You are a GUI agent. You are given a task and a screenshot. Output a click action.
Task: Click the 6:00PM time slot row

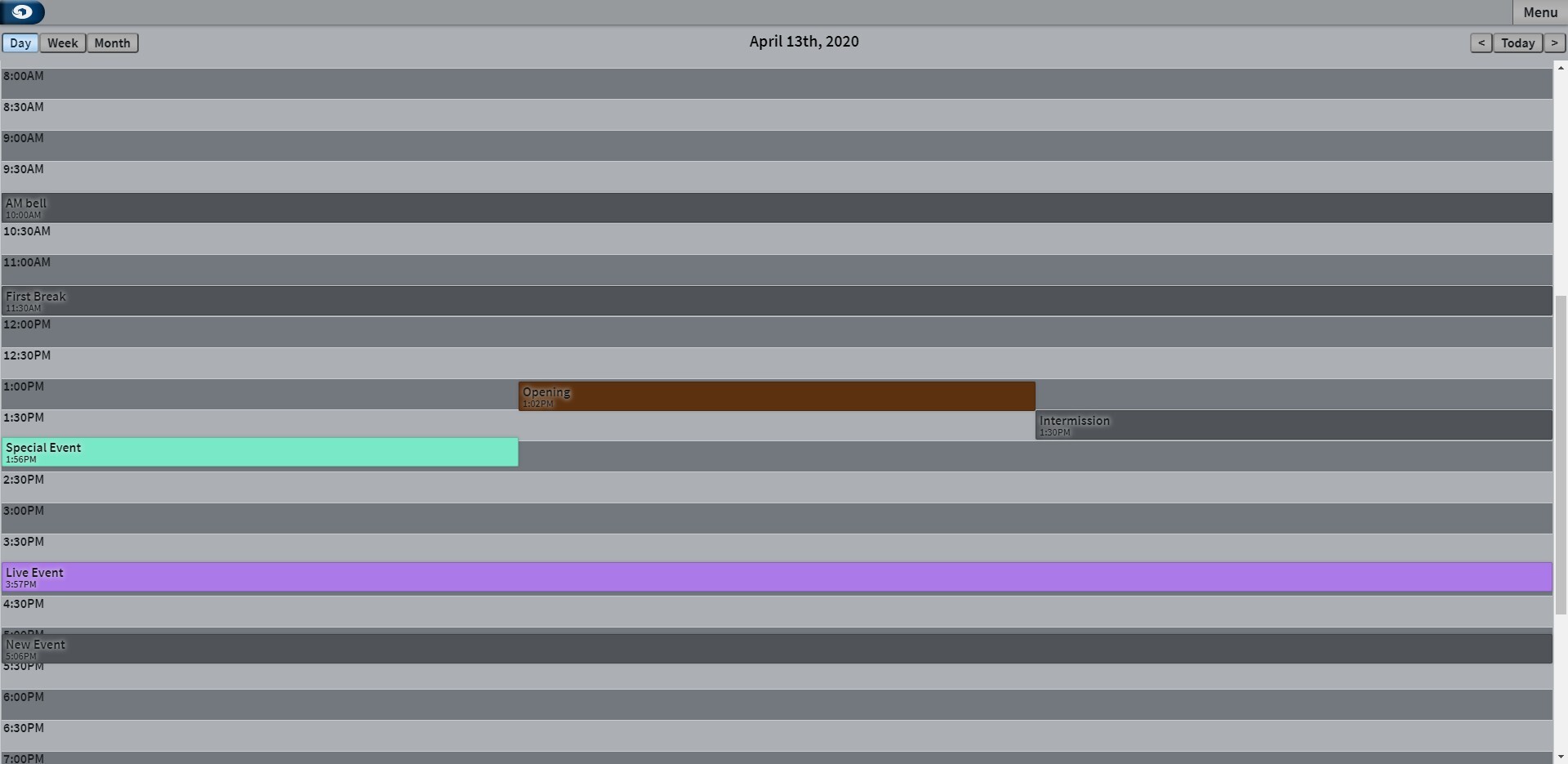(776, 704)
